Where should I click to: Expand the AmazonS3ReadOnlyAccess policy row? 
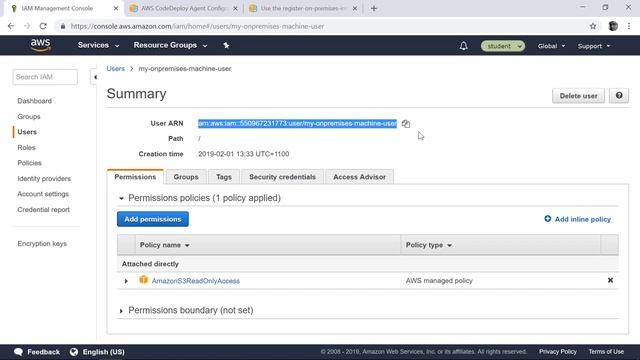coord(126,281)
